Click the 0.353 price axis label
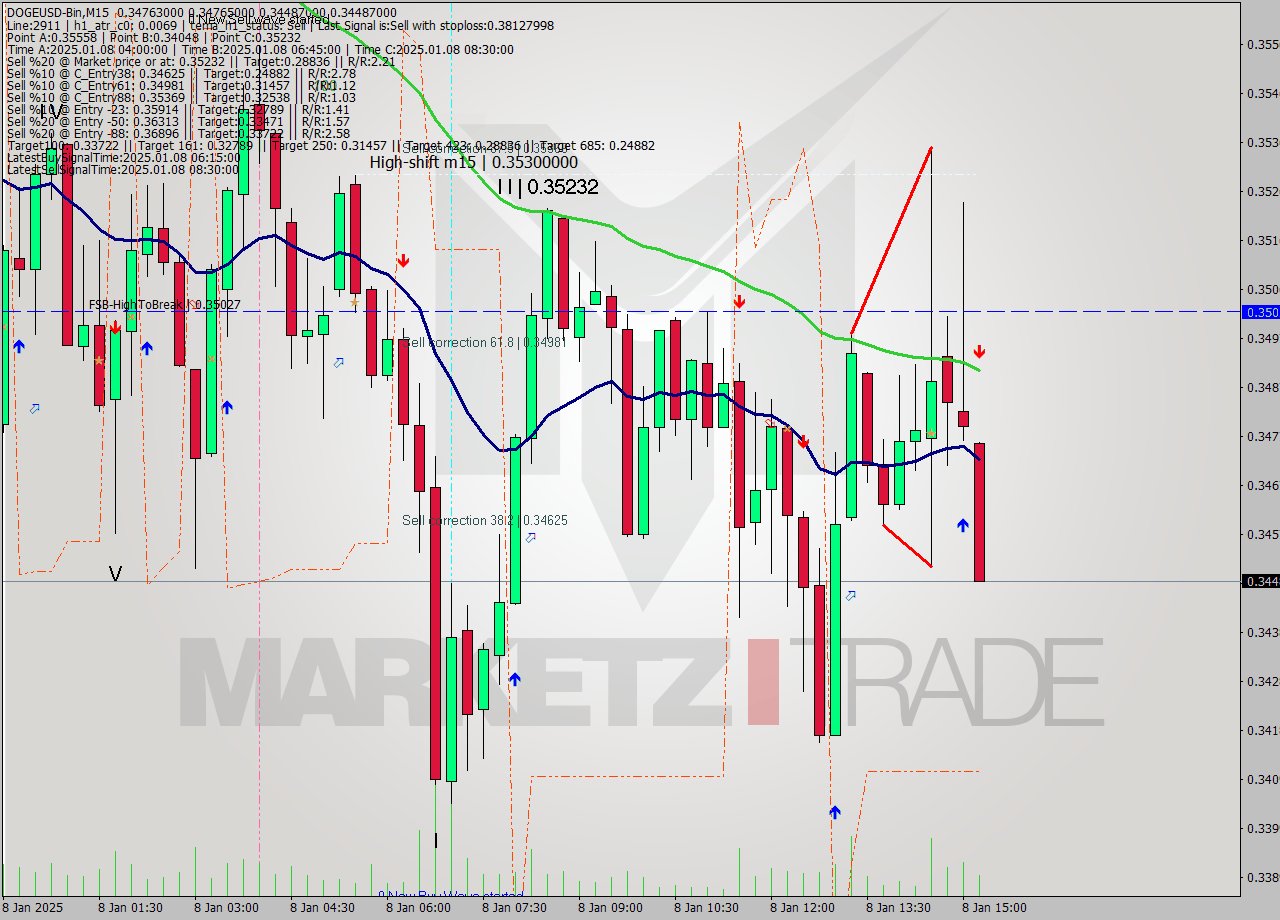Image resolution: width=1280 pixels, height=920 pixels. 1263,142
